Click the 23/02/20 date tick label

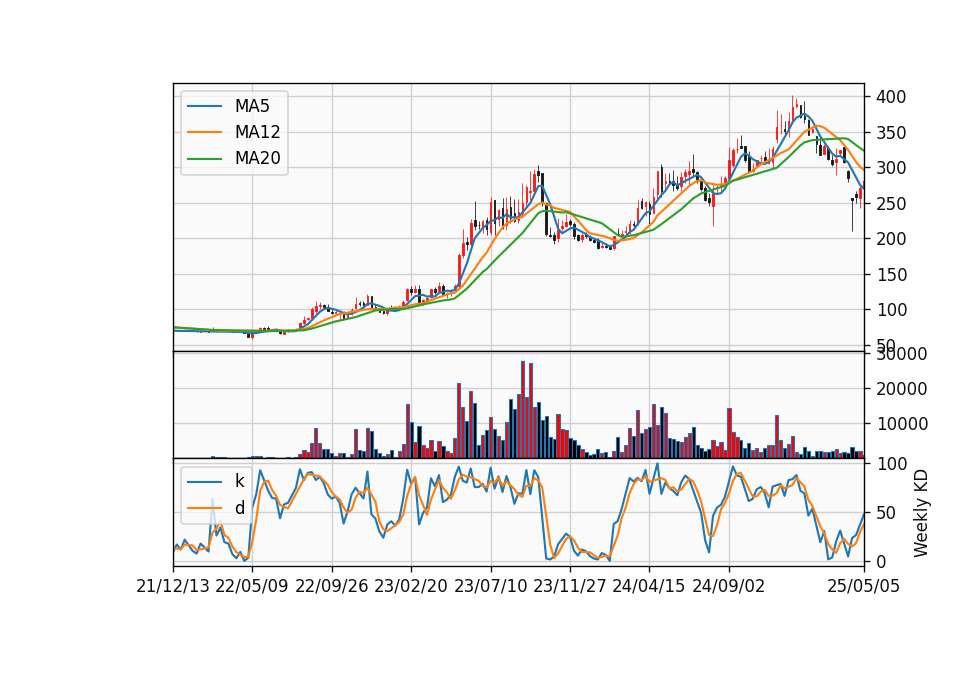click(411, 587)
